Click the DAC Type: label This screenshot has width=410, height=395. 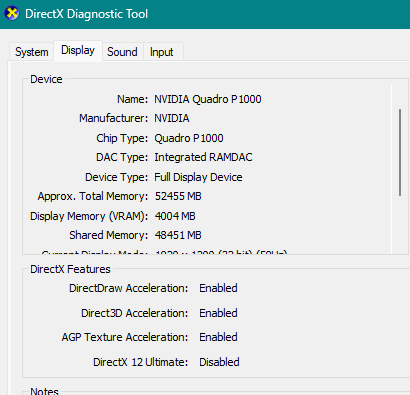point(122,157)
